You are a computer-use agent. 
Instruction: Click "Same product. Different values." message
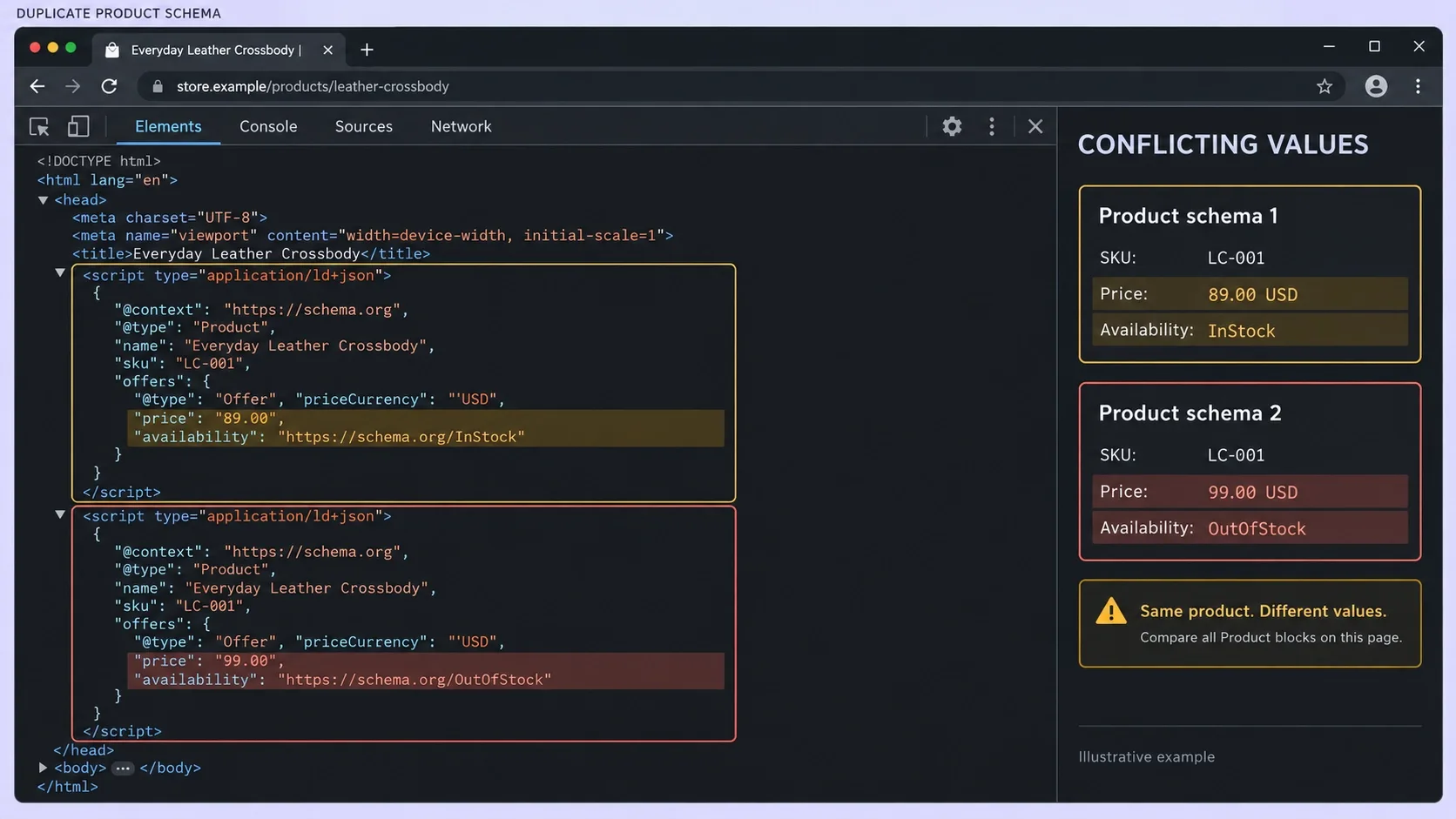pyautogui.click(x=1263, y=611)
